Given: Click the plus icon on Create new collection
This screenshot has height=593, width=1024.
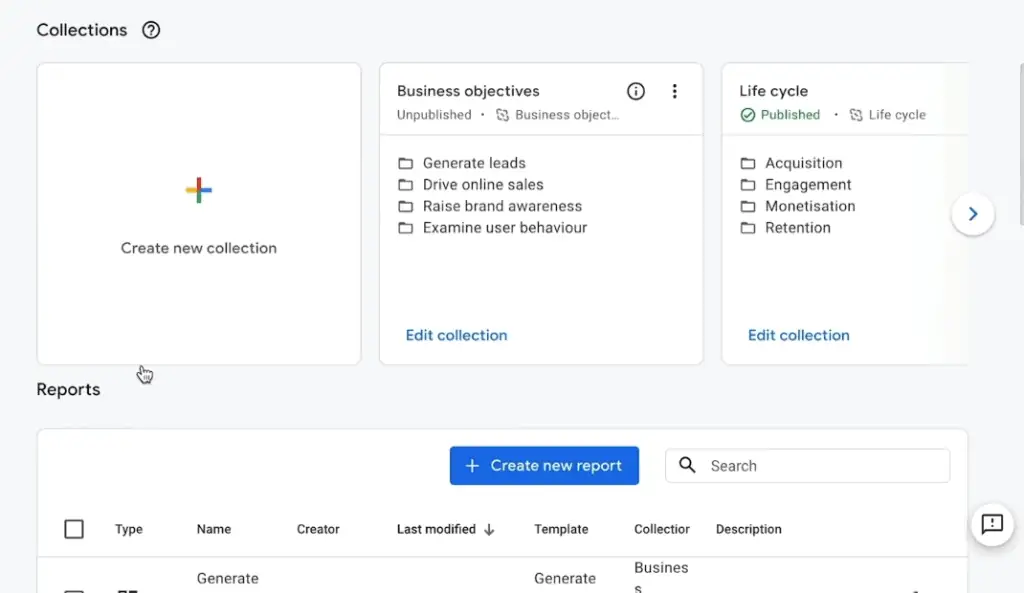Looking at the screenshot, I should [198, 189].
